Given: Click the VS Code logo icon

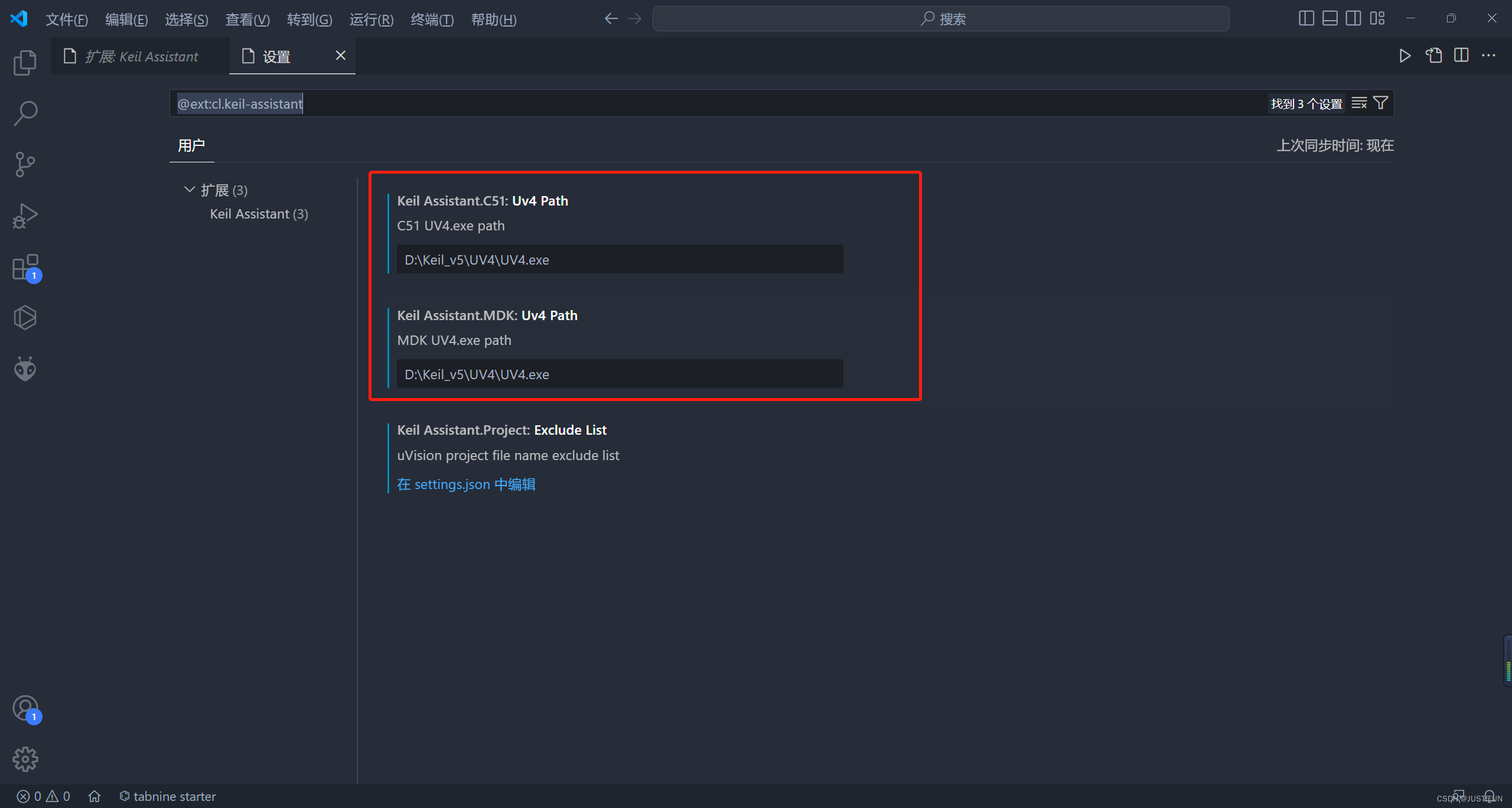Looking at the screenshot, I should coord(19,18).
